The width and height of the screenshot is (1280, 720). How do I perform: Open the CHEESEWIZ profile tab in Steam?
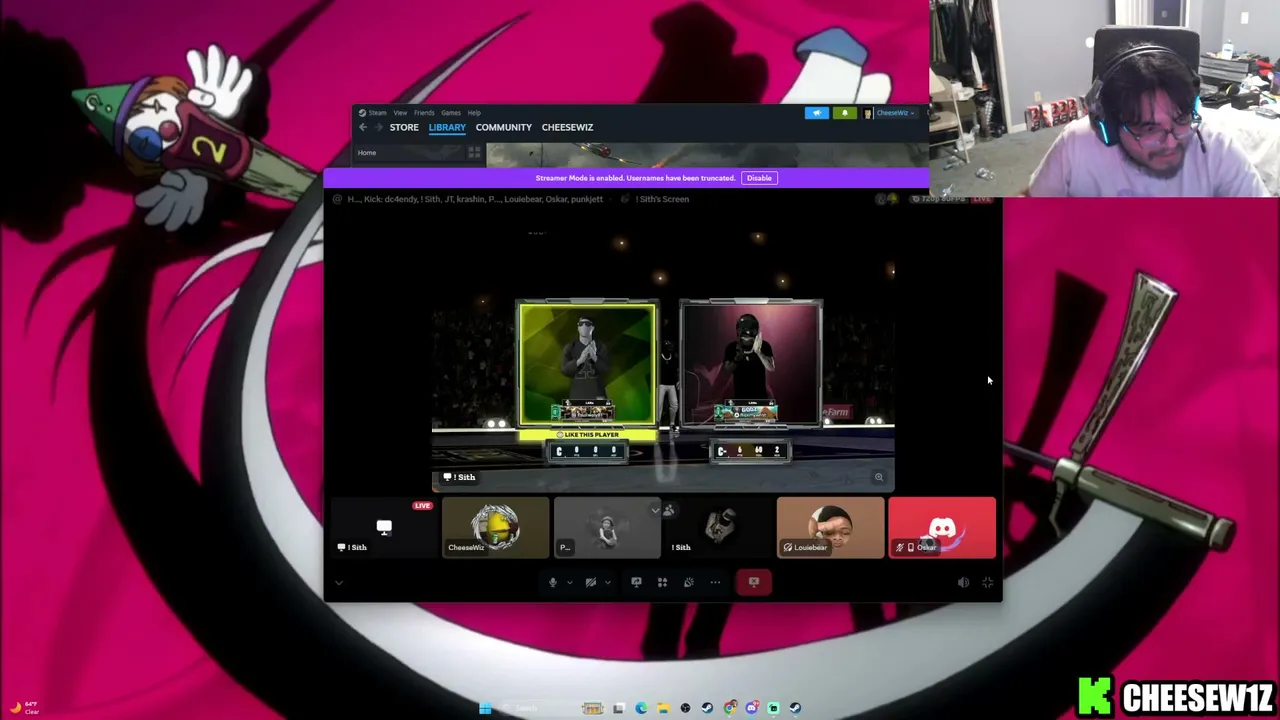pyautogui.click(x=567, y=127)
